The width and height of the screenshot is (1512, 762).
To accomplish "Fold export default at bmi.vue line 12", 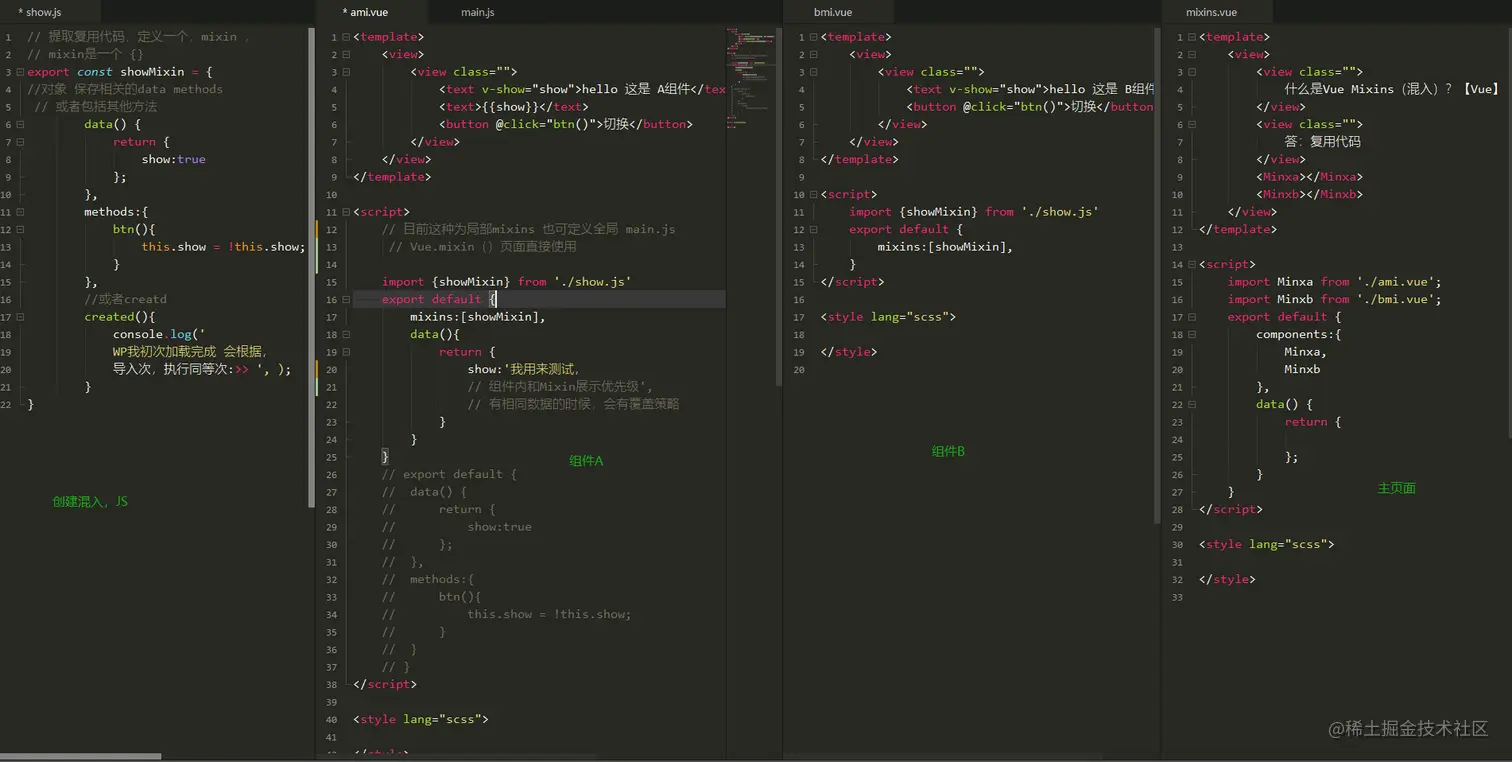I will point(814,229).
